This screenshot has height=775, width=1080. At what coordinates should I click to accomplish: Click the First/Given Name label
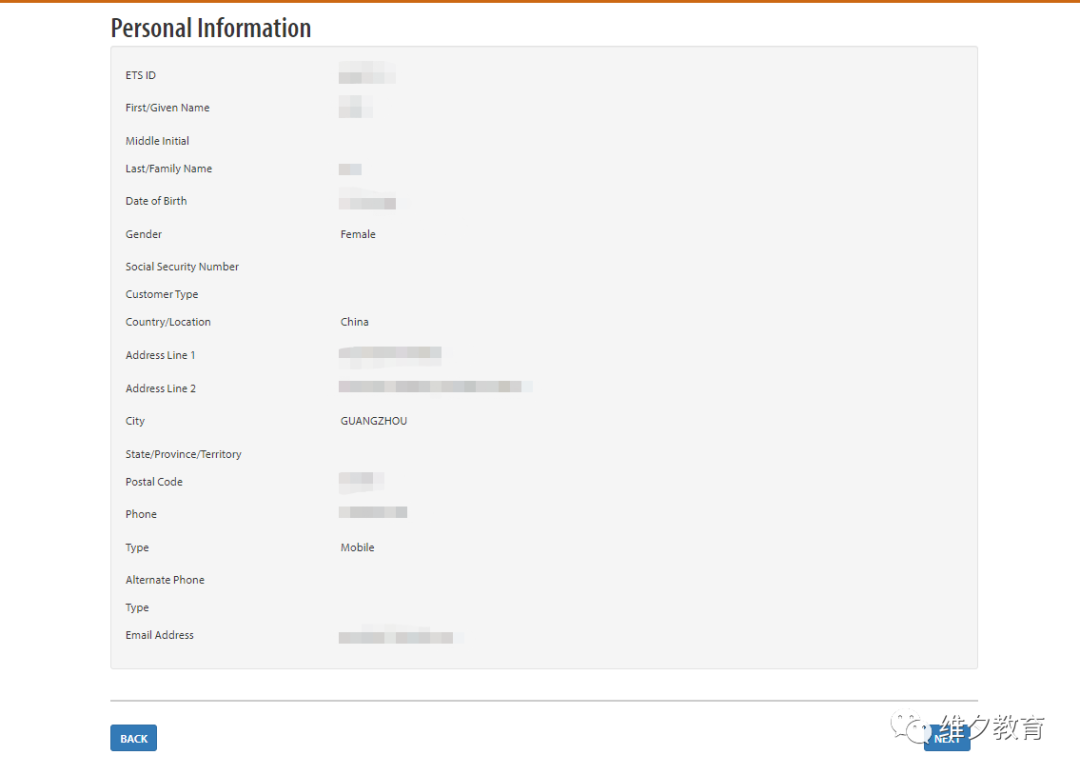pyautogui.click(x=167, y=107)
